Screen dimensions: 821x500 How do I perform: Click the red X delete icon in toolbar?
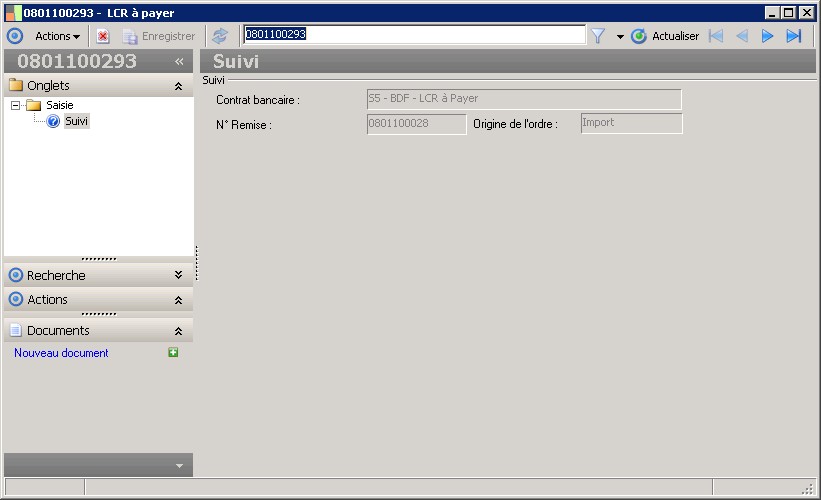[103, 36]
